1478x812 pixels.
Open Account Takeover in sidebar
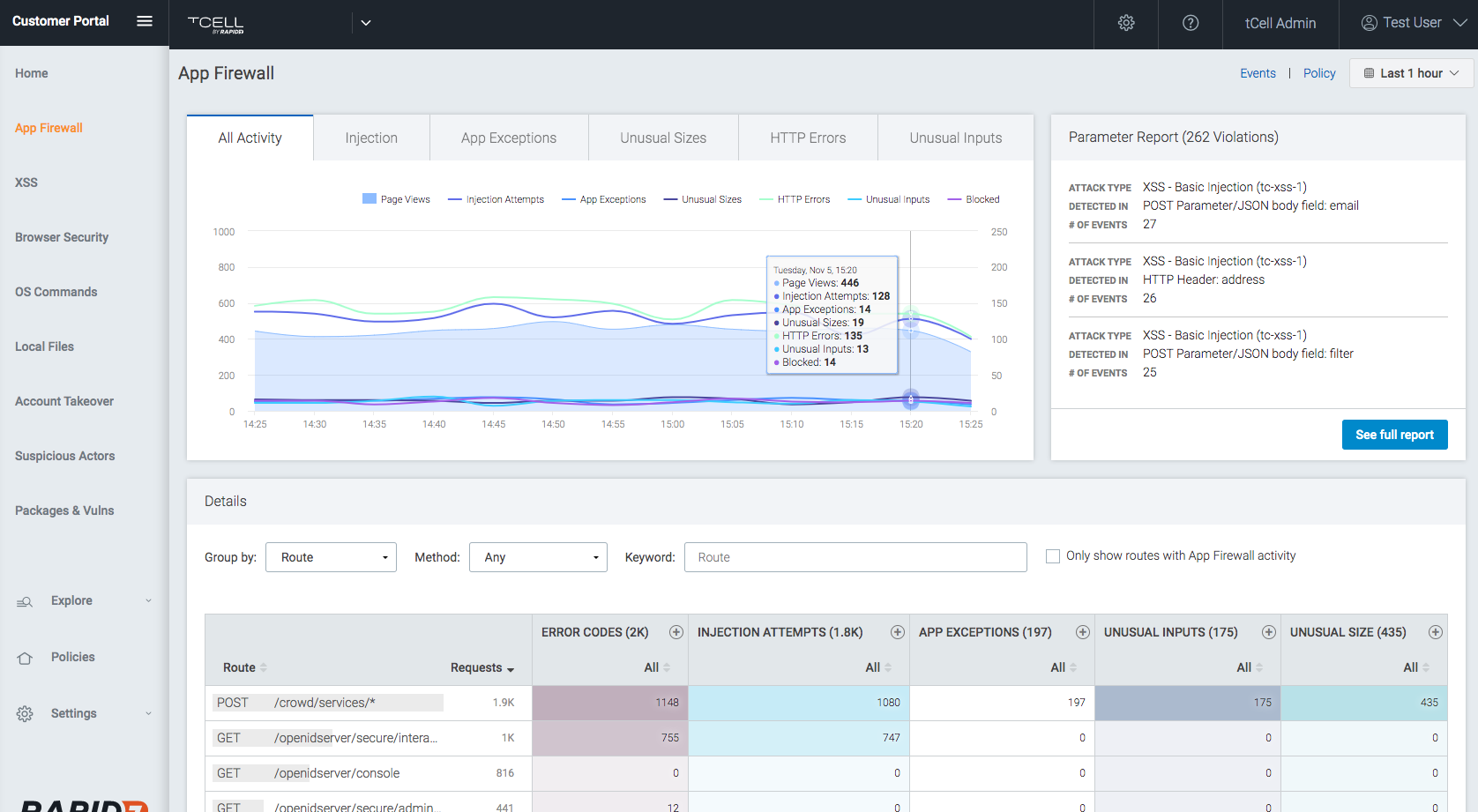point(64,401)
